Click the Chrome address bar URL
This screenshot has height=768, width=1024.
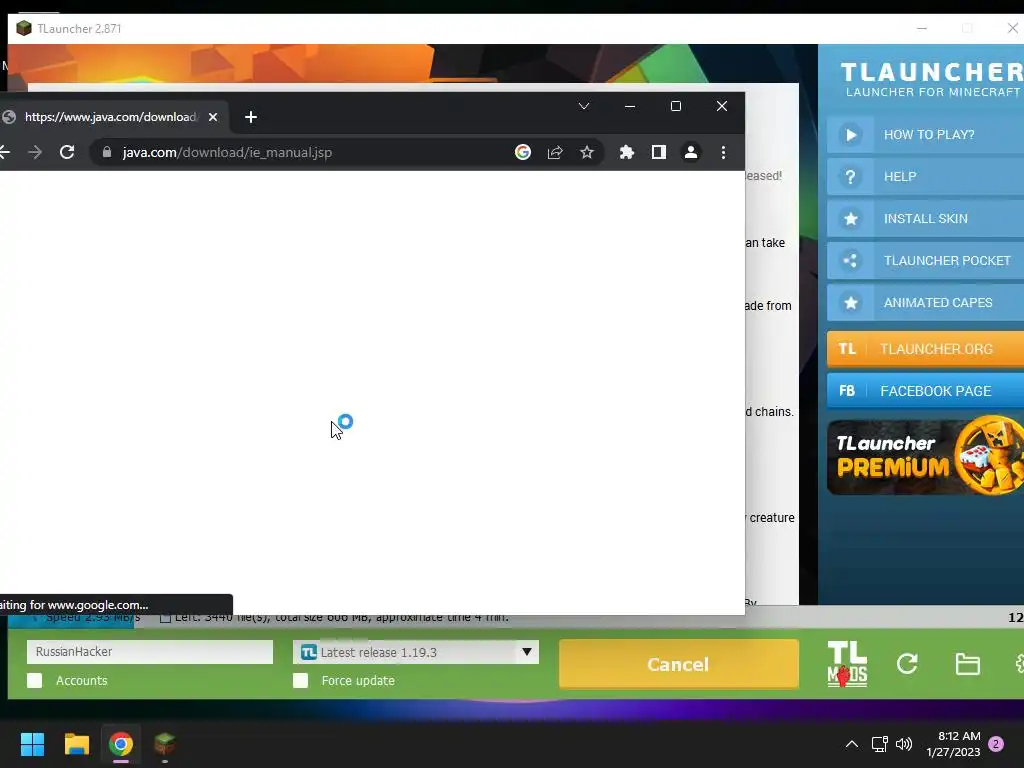click(x=227, y=152)
